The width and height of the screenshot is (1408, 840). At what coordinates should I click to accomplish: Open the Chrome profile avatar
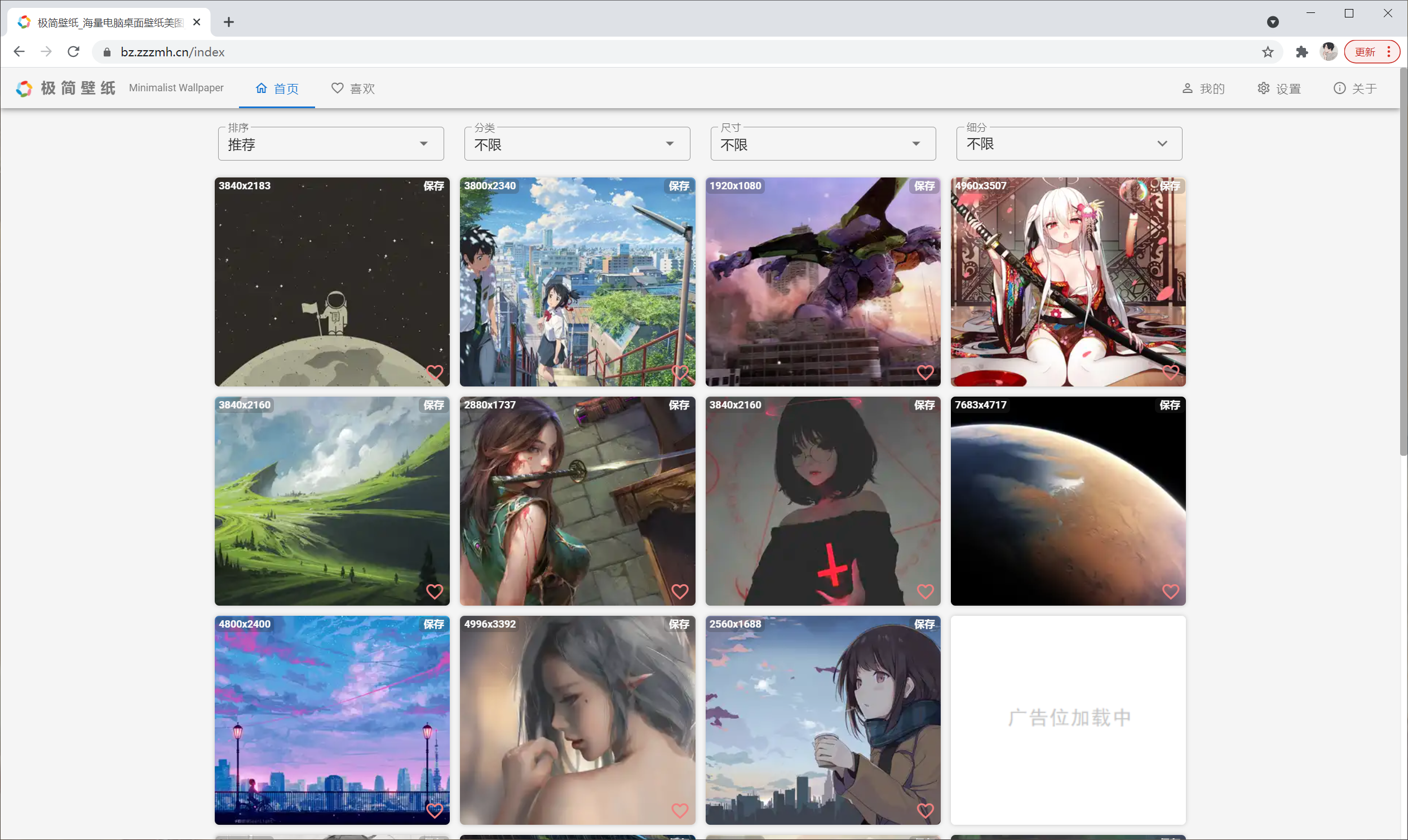pyautogui.click(x=1328, y=52)
